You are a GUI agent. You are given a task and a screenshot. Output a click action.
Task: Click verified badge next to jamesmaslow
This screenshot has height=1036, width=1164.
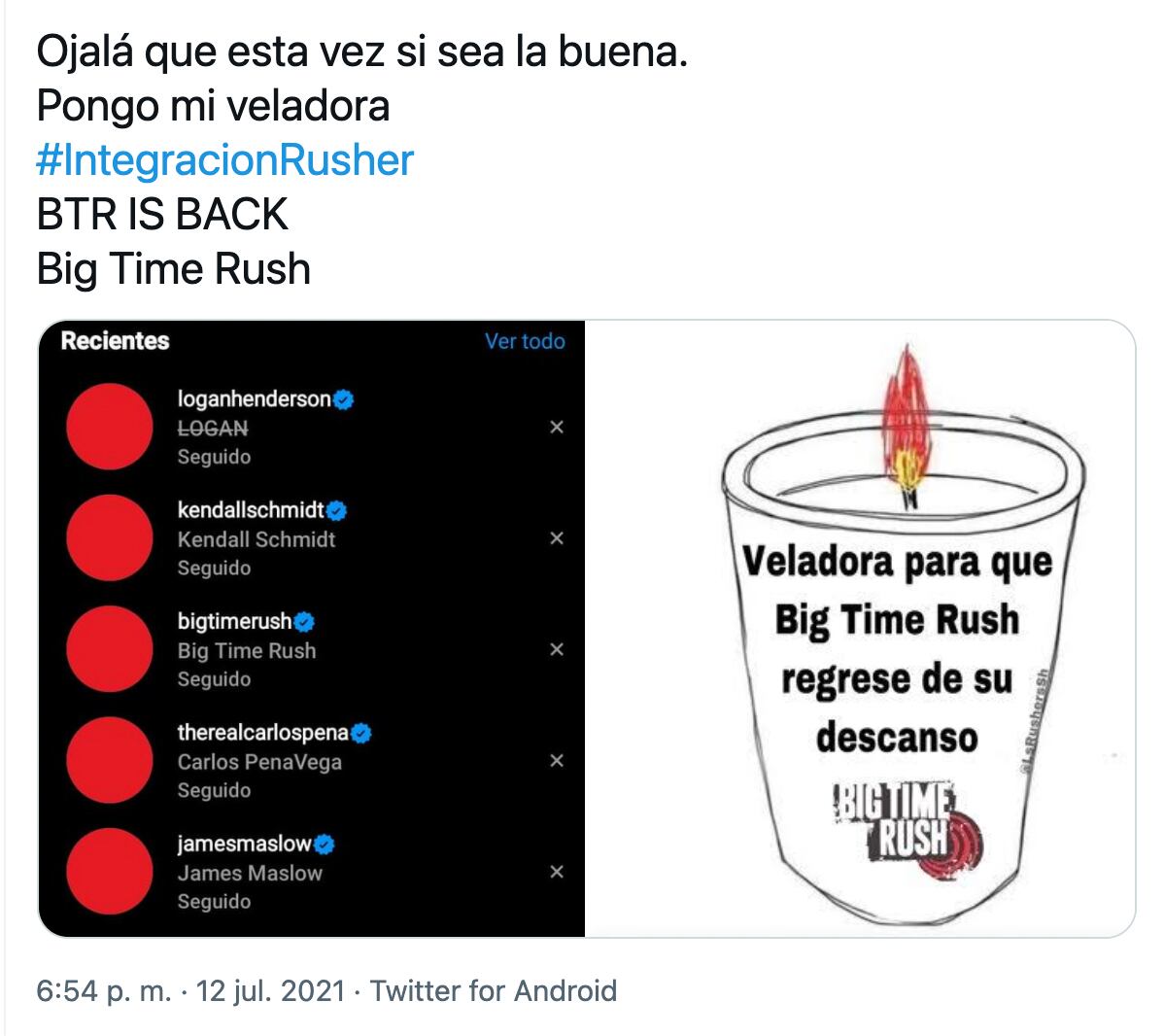(x=324, y=845)
